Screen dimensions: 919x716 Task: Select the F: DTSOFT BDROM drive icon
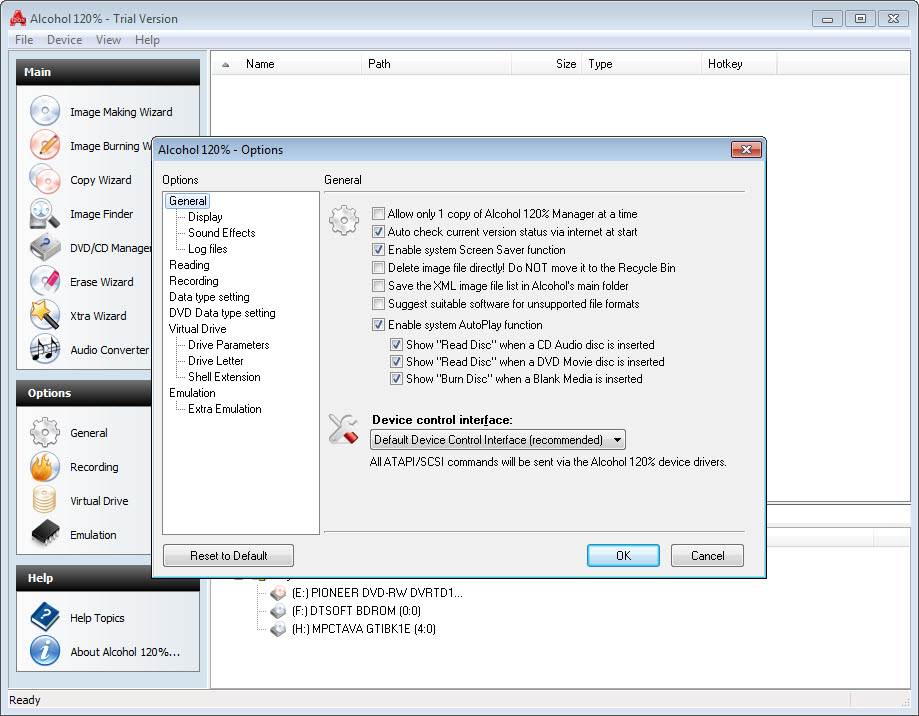[x=278, y=611]
